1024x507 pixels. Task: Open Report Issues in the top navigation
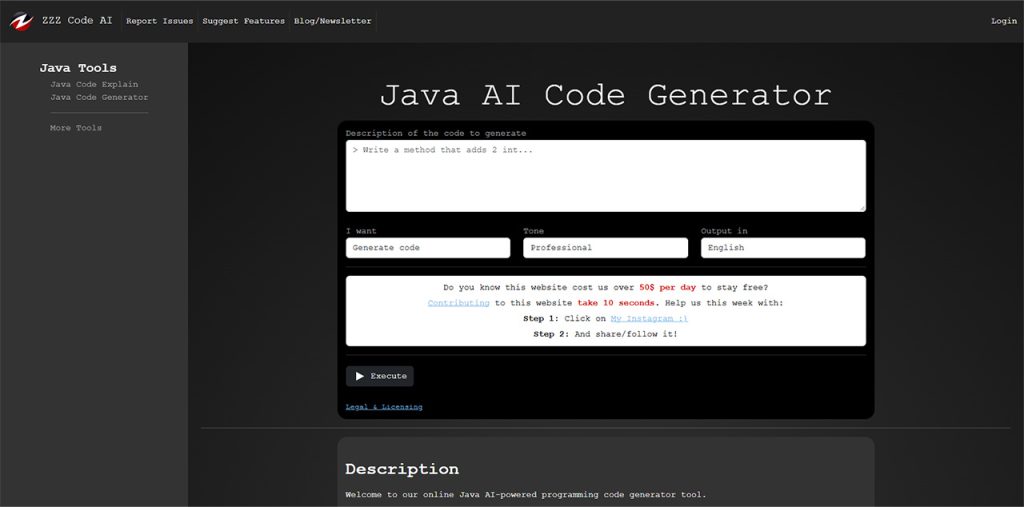click(x=159, y=21)
